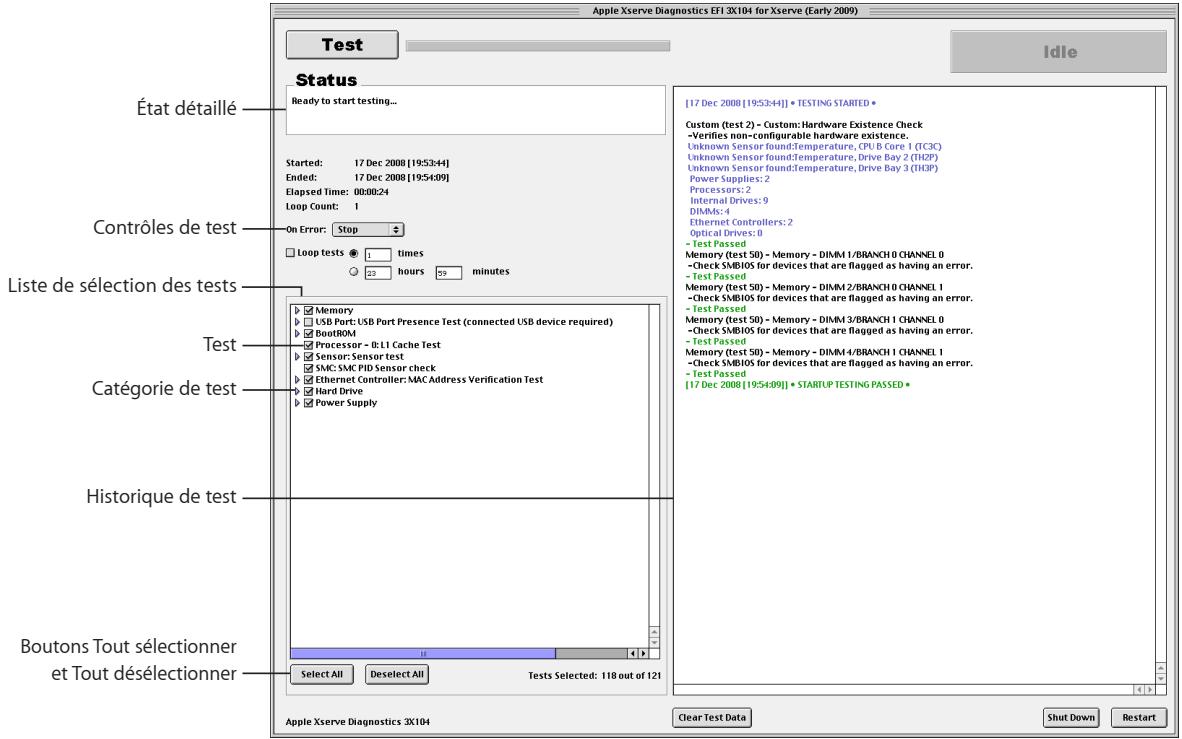Screen dimensions: 1182x739
Task: Expand the Memory test category
Action: tap(297, 311)
